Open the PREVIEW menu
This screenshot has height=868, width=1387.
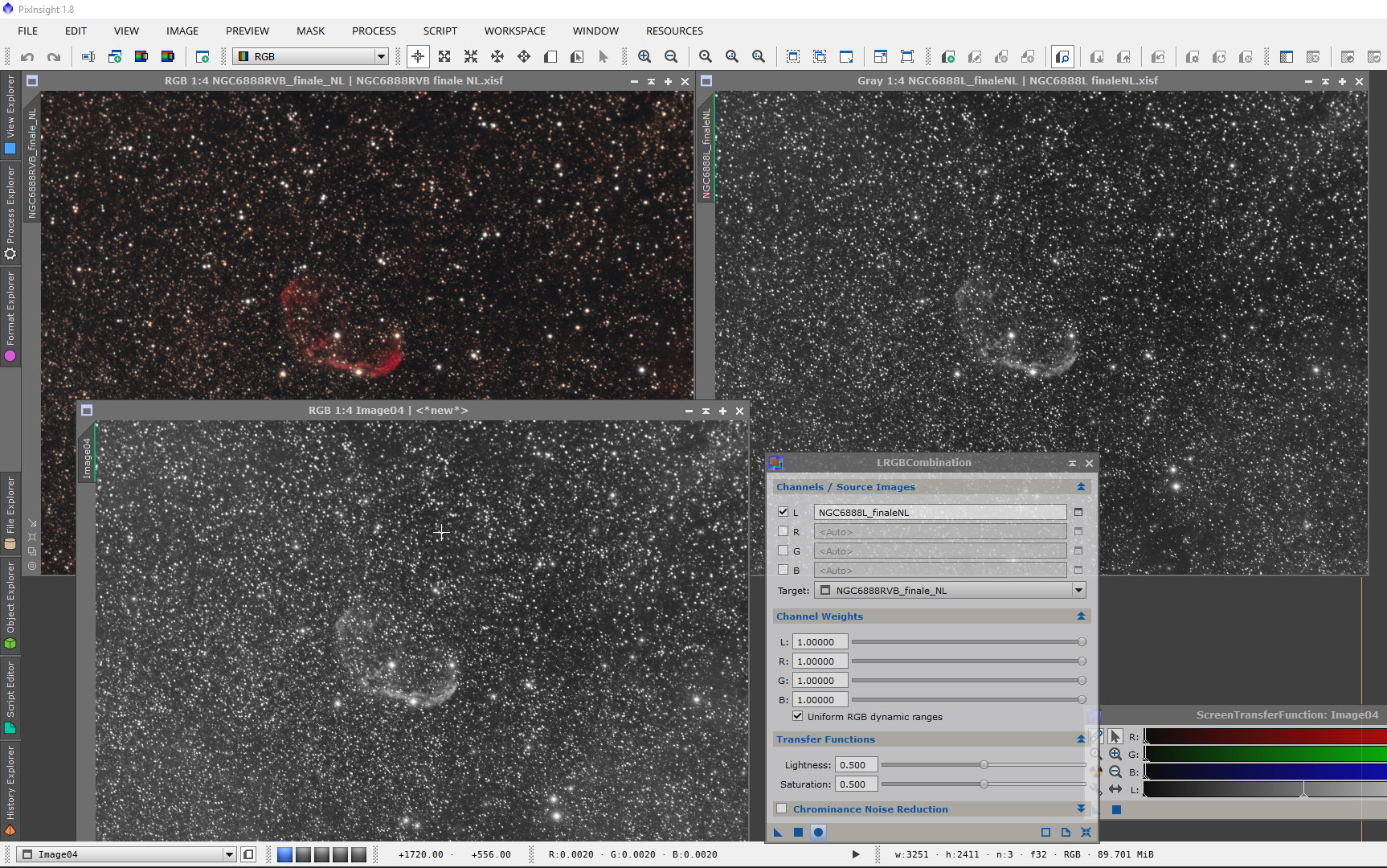(248, 31)
